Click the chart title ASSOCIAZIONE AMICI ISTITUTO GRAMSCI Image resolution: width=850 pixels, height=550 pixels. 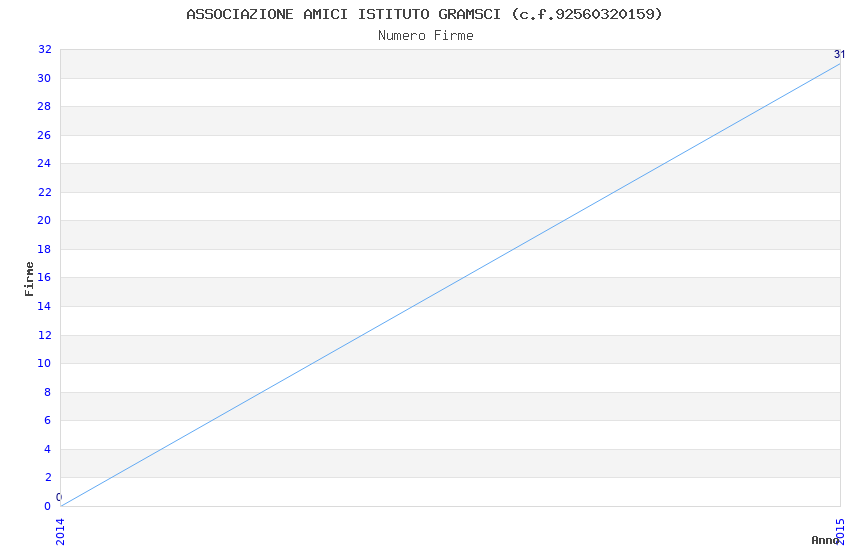(424, 14)
